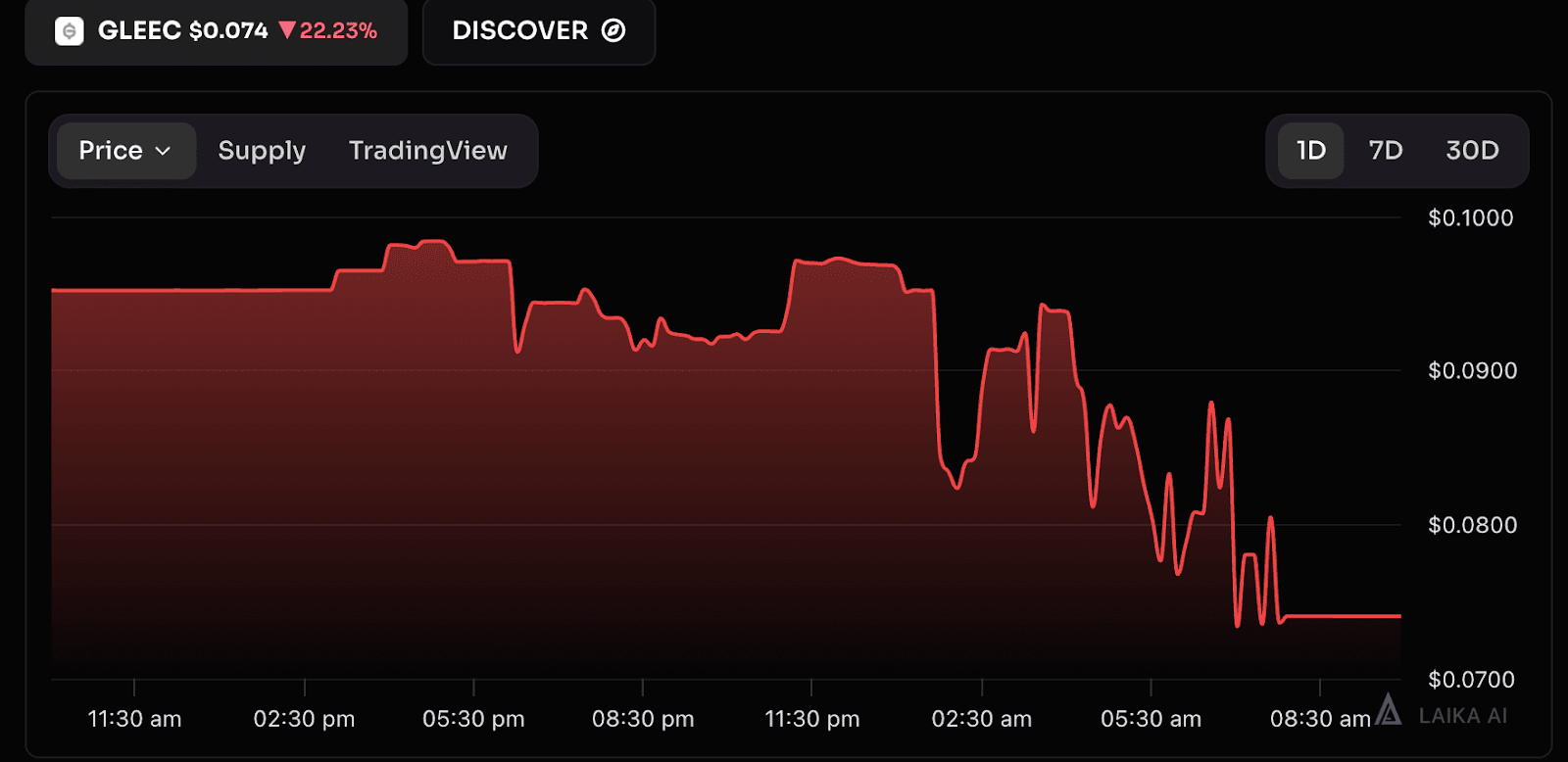Click the LAIKA AI watermark text
1568x762 pixels.
tap(1463, 716)
